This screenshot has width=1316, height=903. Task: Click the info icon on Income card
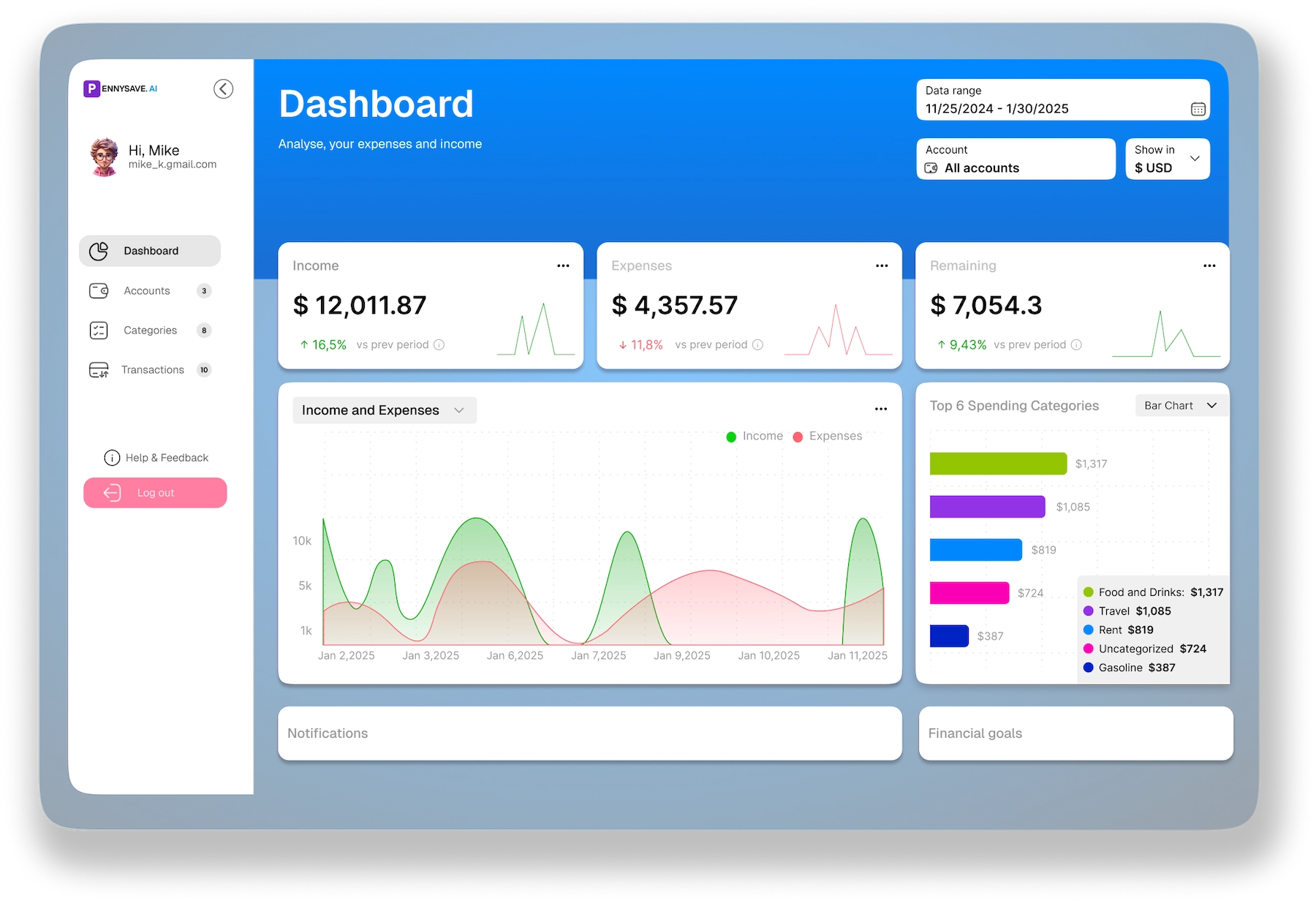coord(439,345)
